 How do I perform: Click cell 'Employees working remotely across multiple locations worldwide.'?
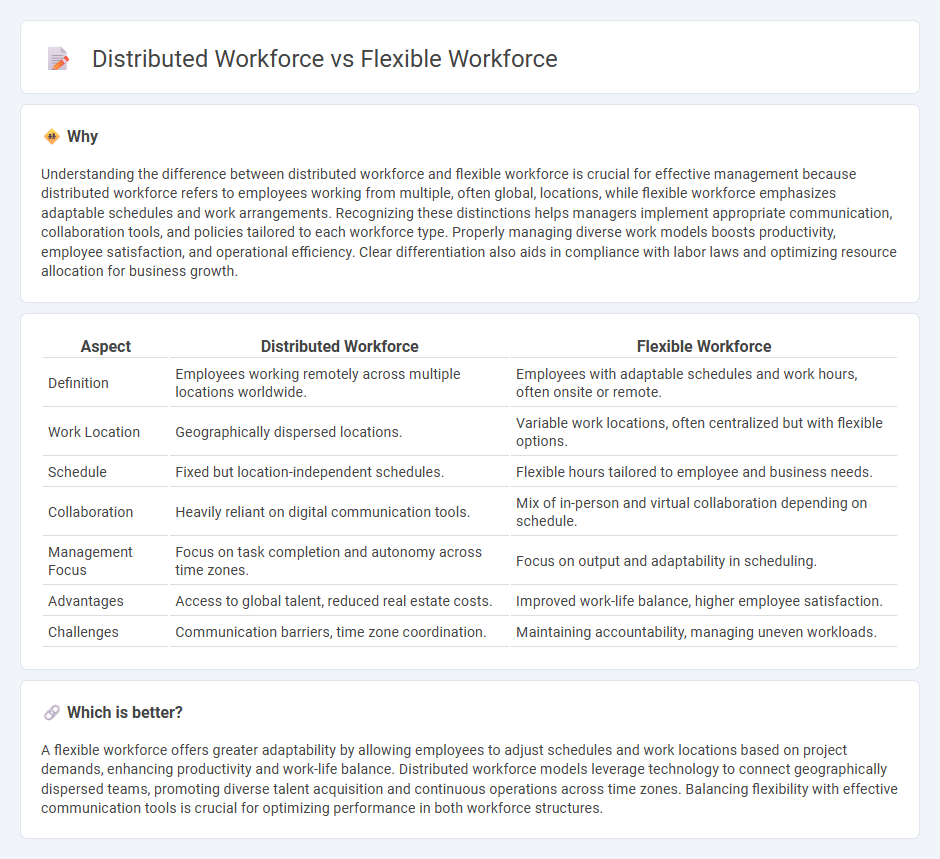point(339,383)
